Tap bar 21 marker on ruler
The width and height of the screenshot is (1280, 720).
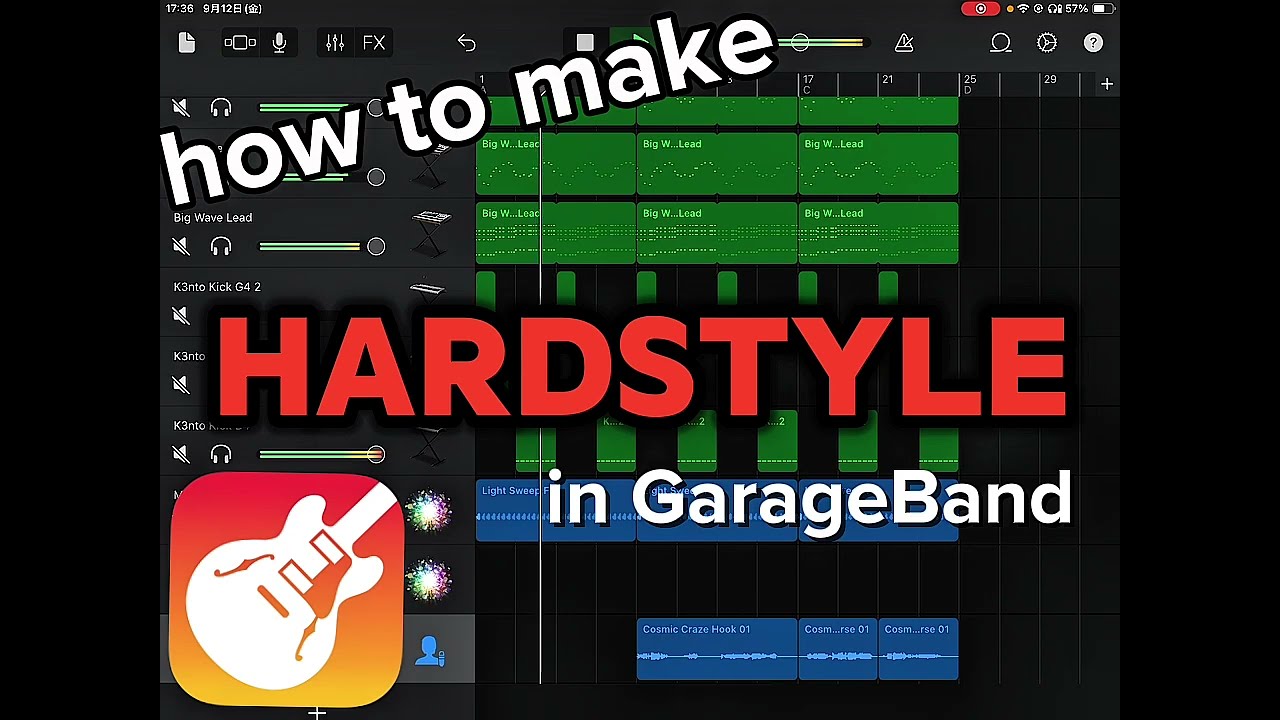[x=887, y=80]
